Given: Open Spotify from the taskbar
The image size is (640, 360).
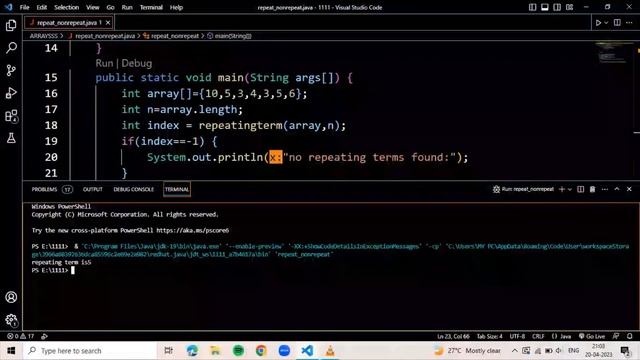Looking at the screenshot, I should [238, 351].
